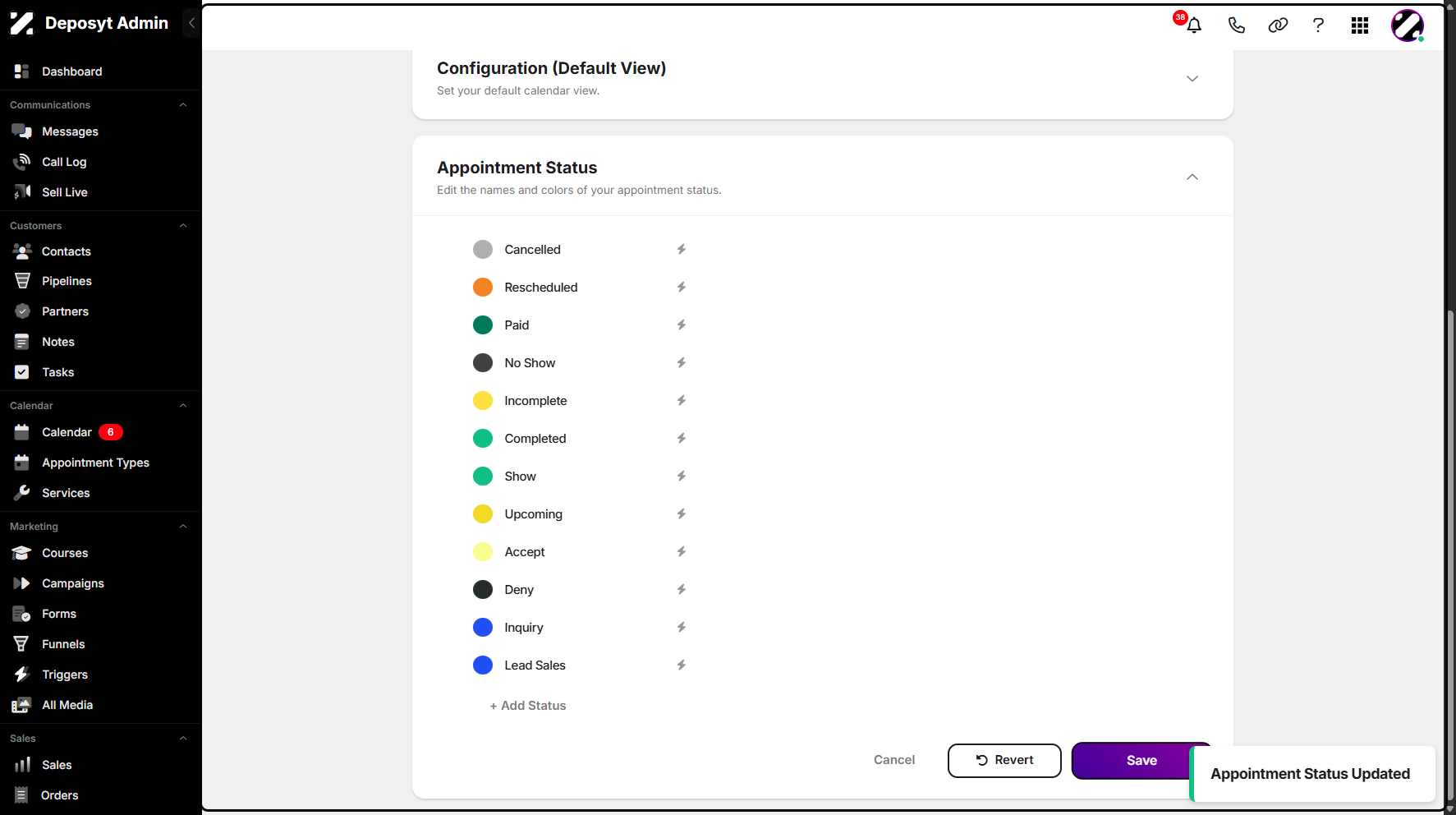Viewport: 1456px width, 815px height.
Task: Open the blue Inquiry color swatch
Action: 483,627
